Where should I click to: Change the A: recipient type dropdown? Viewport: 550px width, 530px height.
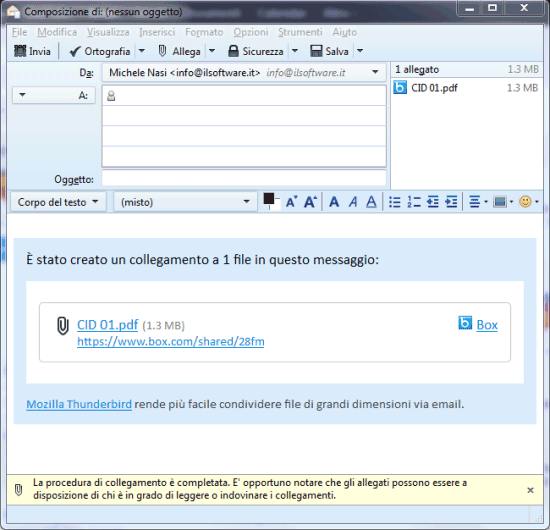(x=54, y=95)
